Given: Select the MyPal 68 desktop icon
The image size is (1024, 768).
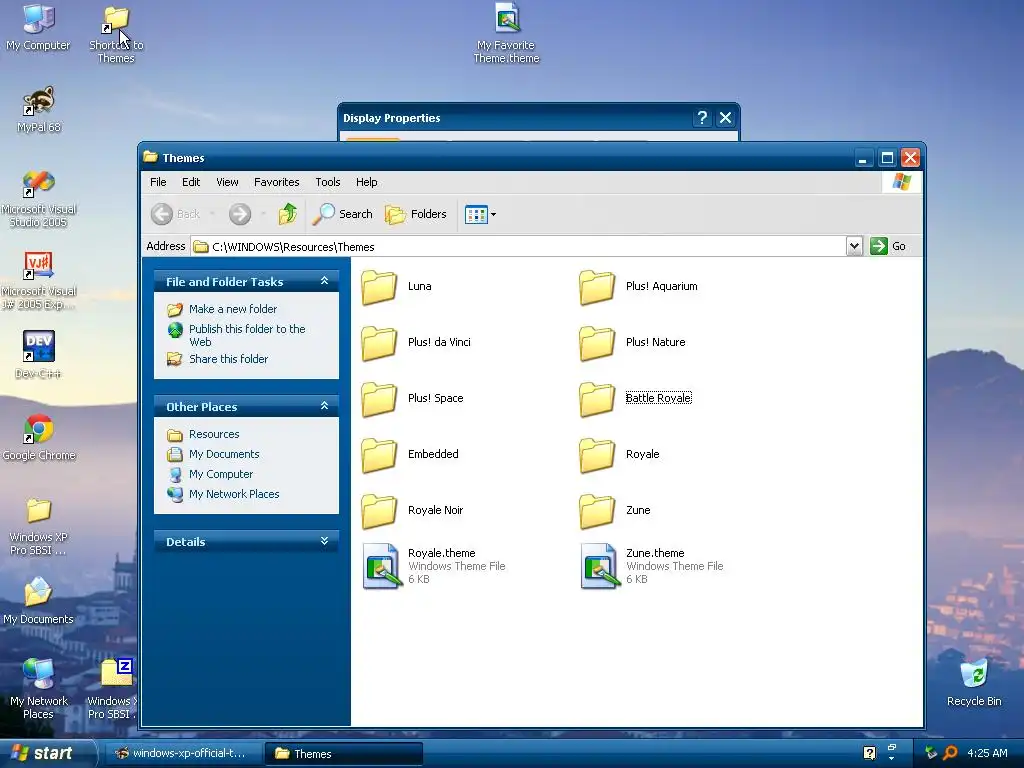Looking at the screenshot, I should click(39, 109).
